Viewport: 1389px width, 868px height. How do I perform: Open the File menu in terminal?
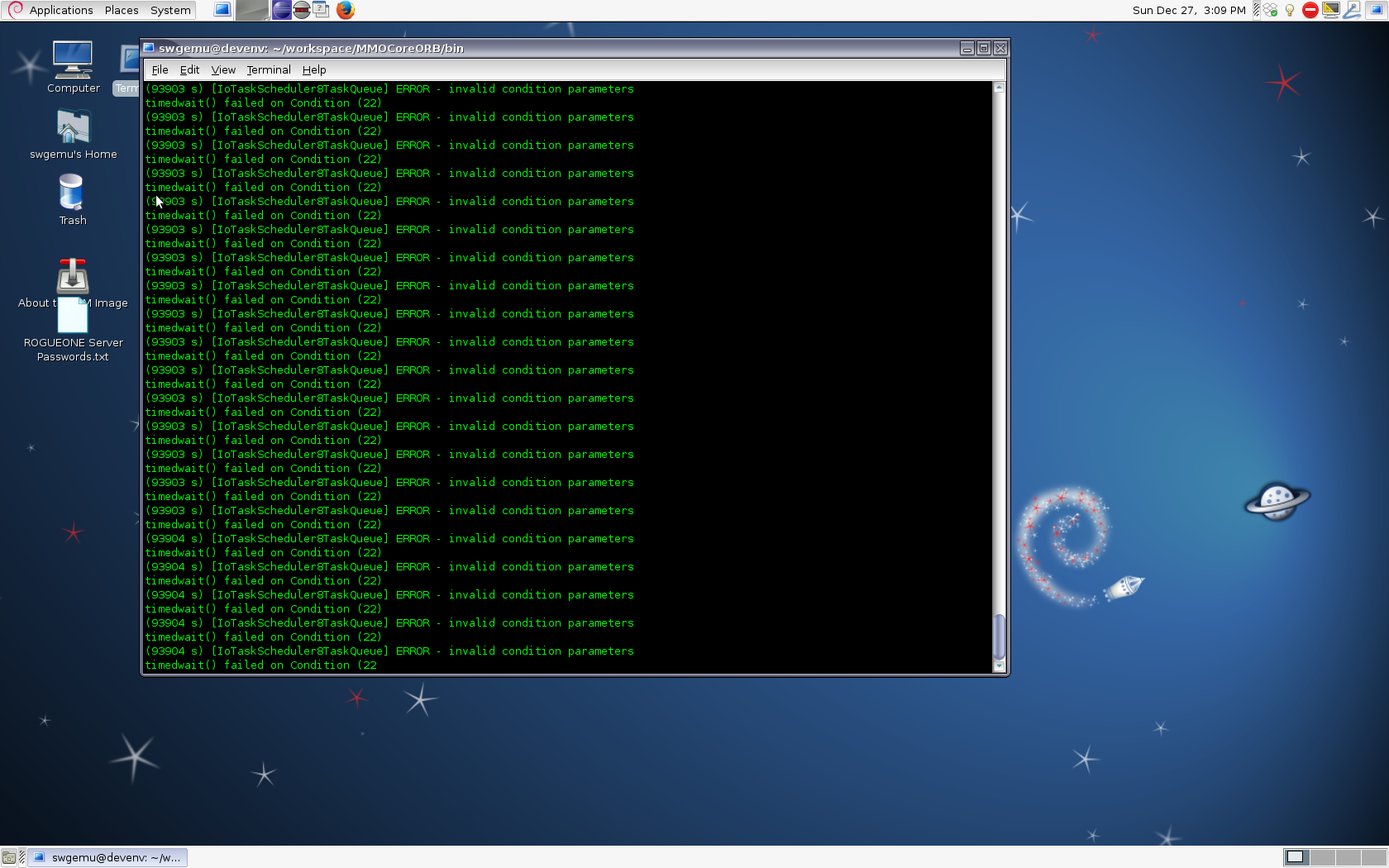160,69
